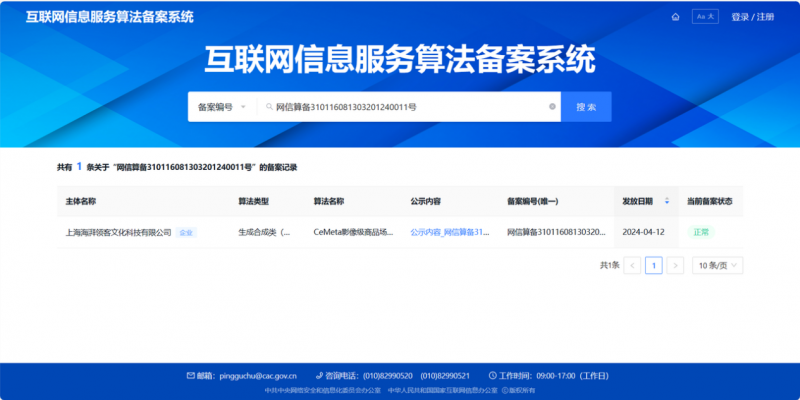Click 备案编号(唯一) column header
Viewport: 800px width, 400px height.
(533, 202)
